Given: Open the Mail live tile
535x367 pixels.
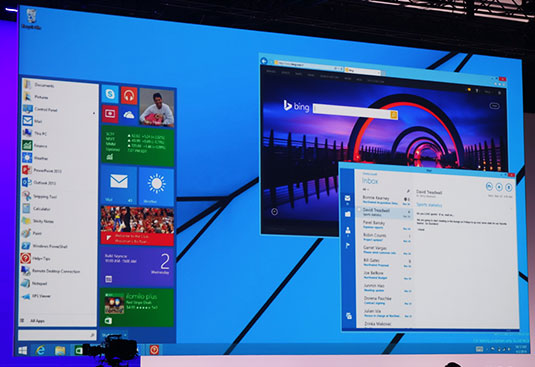Looking at the screenshot, I should point(119,185).
